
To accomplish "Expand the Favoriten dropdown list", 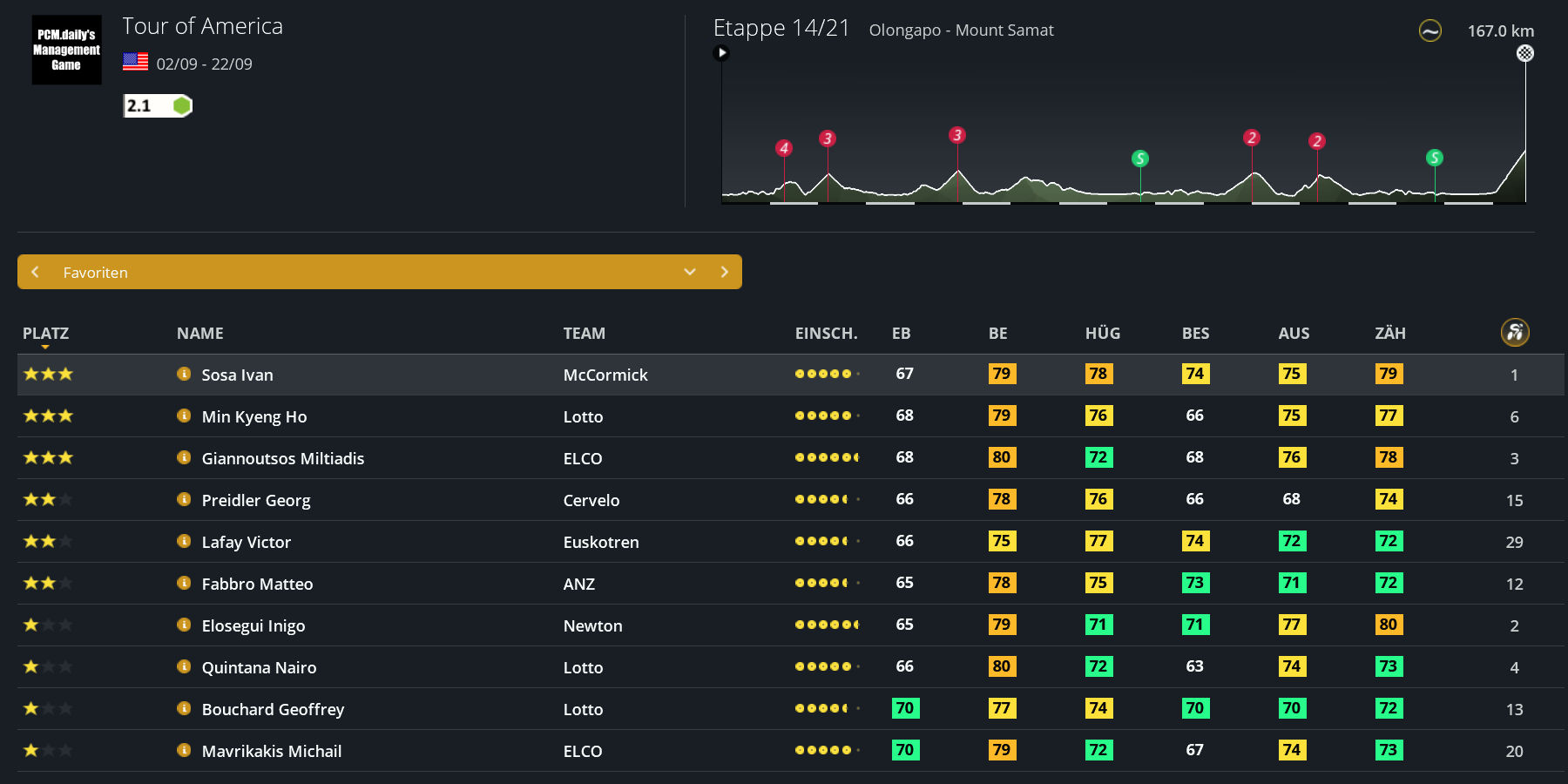I will (689, 272).
